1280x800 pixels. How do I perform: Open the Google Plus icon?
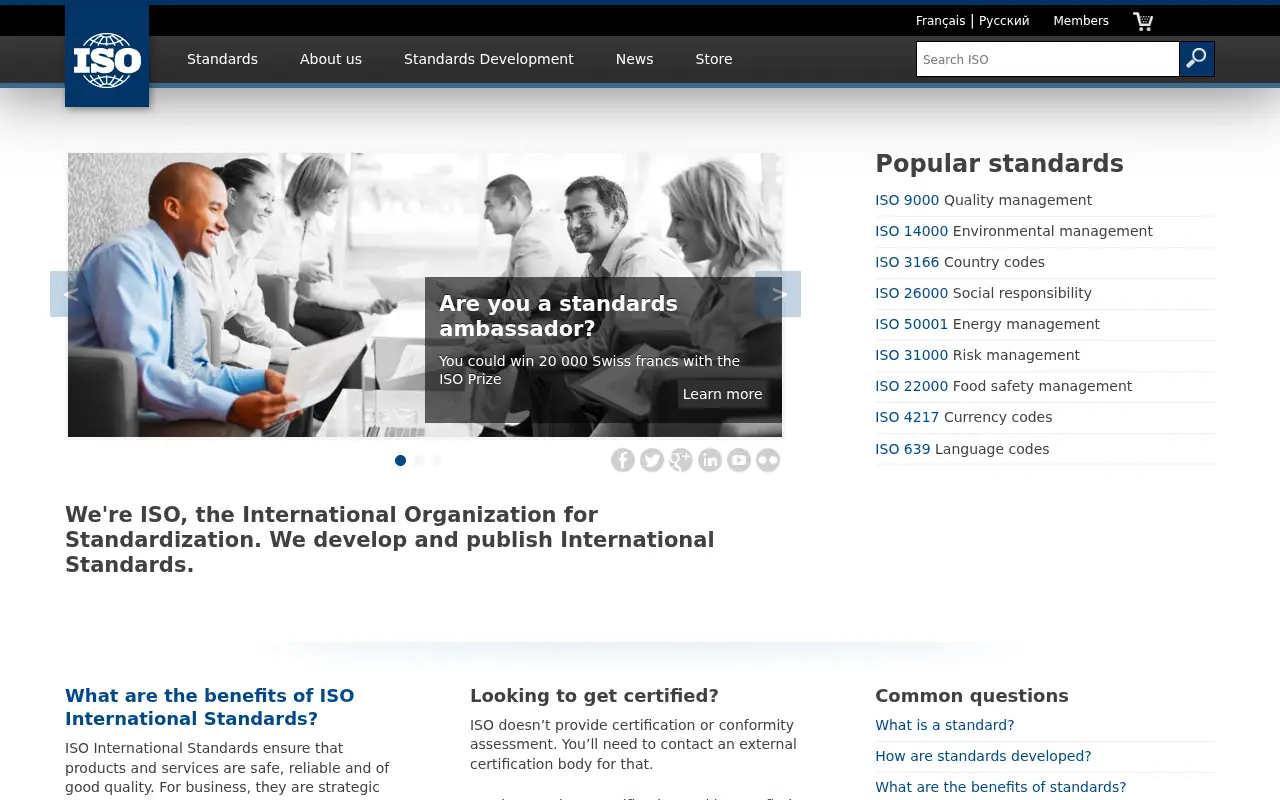coord(681,460)
